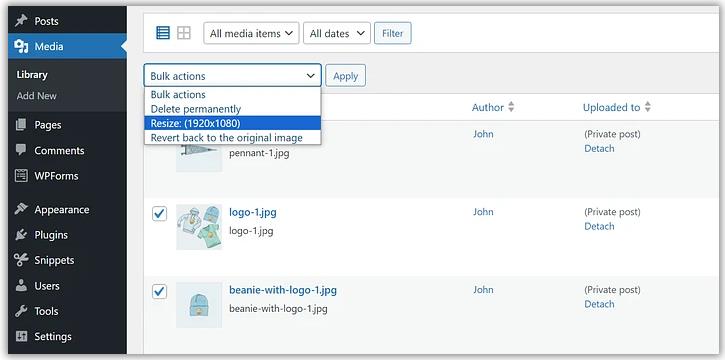This screenshot has width=725, height=360.
Task: Click the Plugins plug icon
Action: (x=21, y=235)
